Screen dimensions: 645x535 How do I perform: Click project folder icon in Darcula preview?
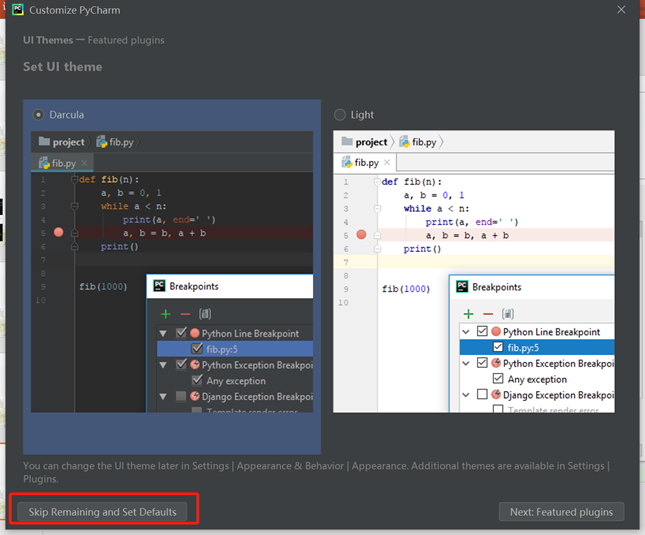click(x=44, y=141)
